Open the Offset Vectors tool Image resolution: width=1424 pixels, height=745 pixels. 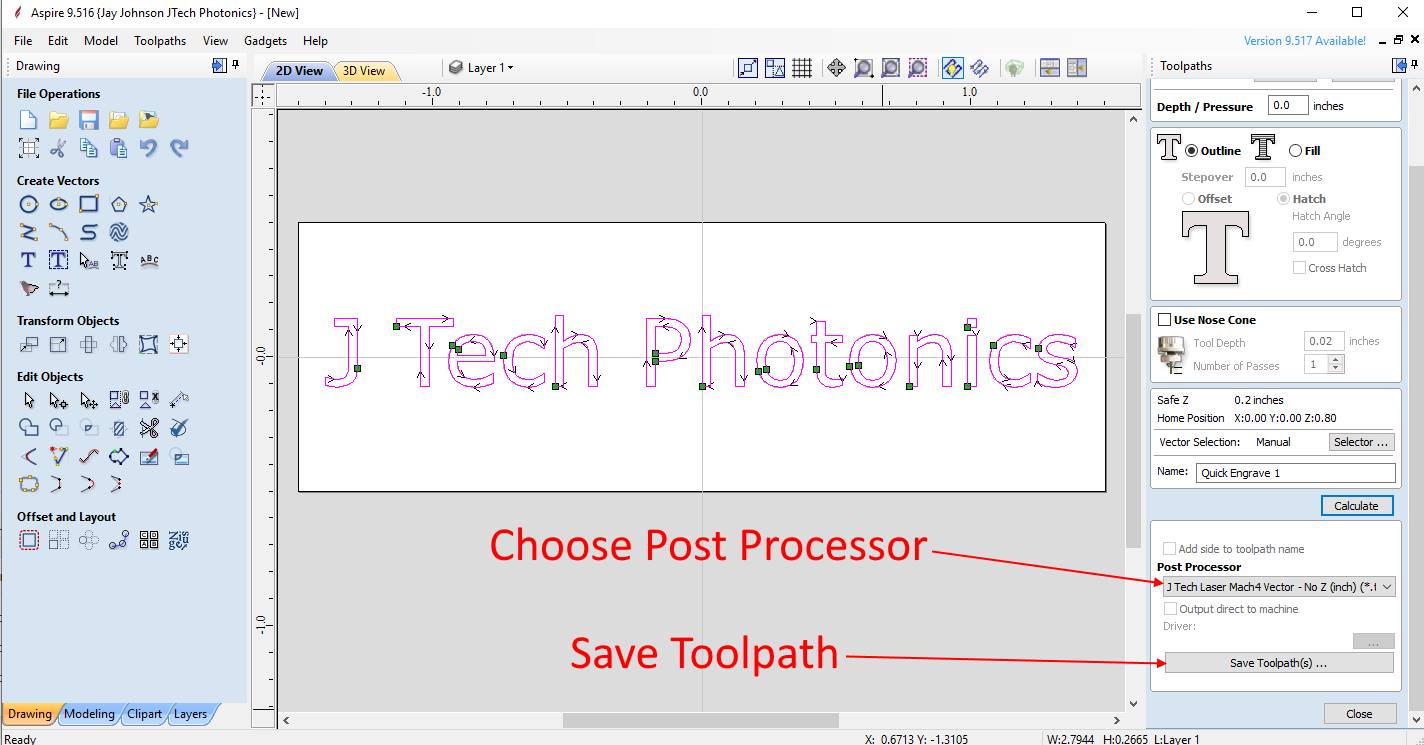(x=29, y=539)
